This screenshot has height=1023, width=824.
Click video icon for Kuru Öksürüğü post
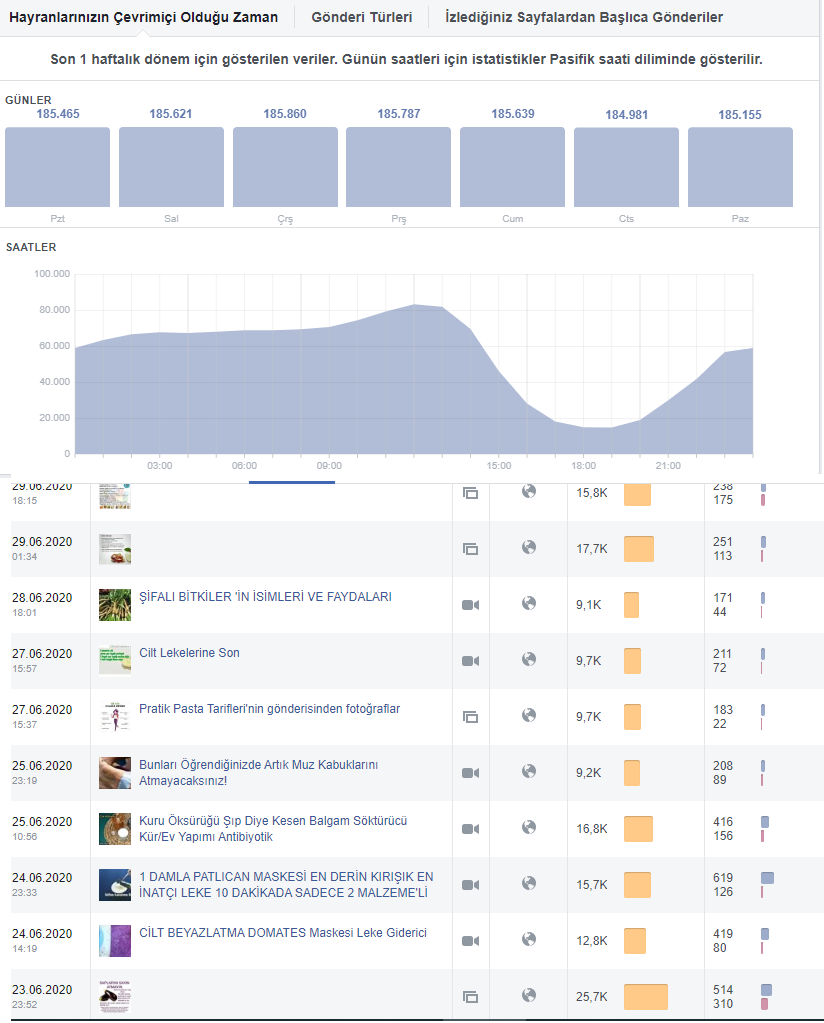coord(470,829)
